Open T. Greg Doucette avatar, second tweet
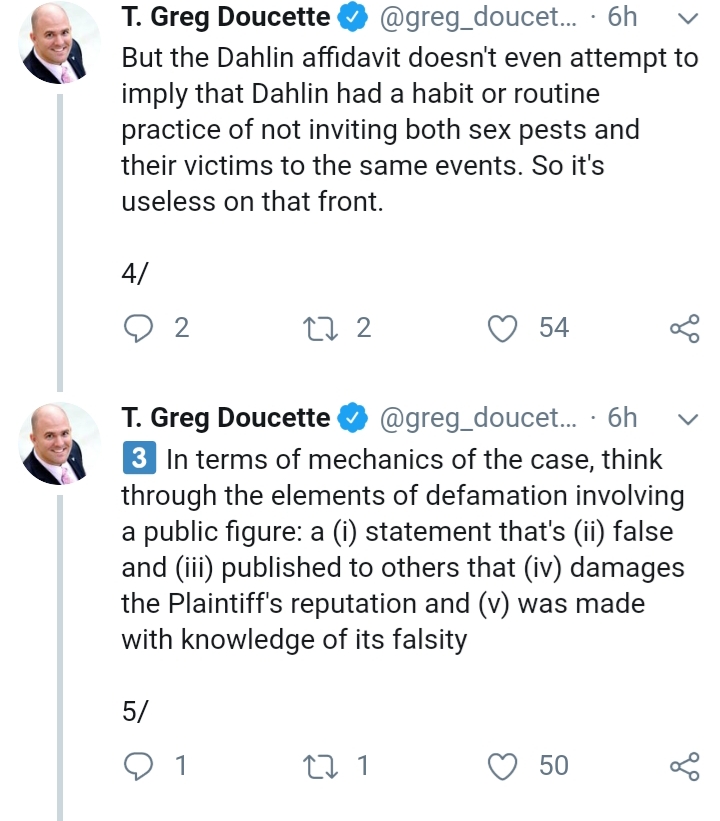Image resolution: width=720 pixels, height=821 pixels. [59, 443]
